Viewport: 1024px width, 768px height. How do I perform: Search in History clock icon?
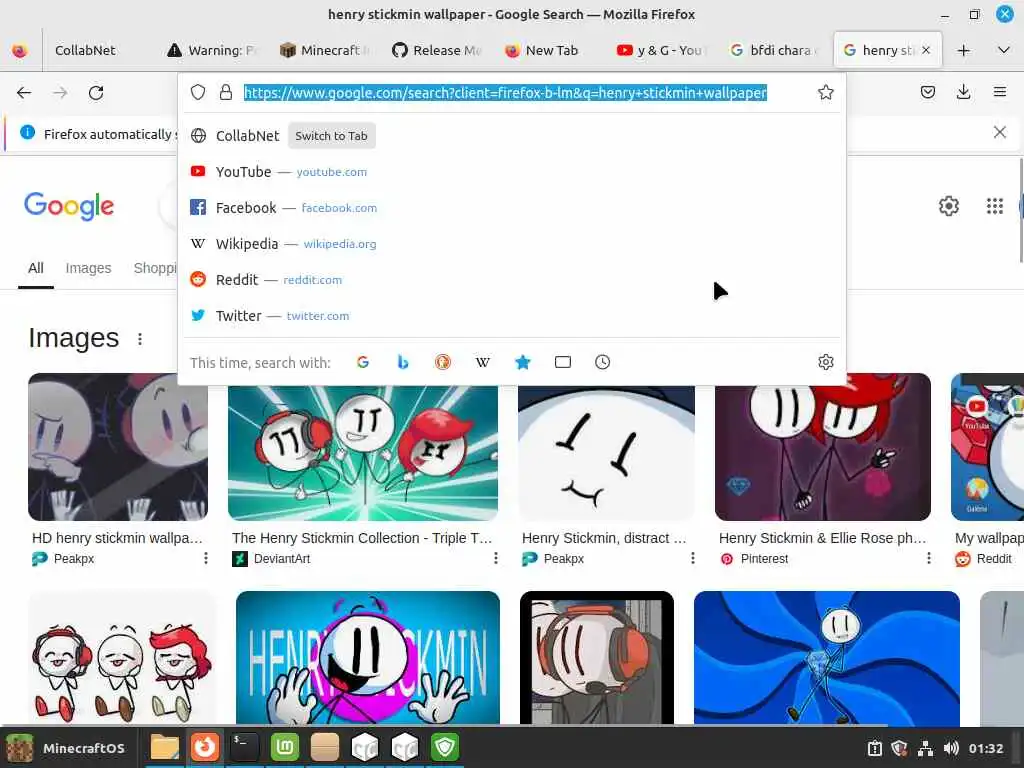click(x=602, y=362)
